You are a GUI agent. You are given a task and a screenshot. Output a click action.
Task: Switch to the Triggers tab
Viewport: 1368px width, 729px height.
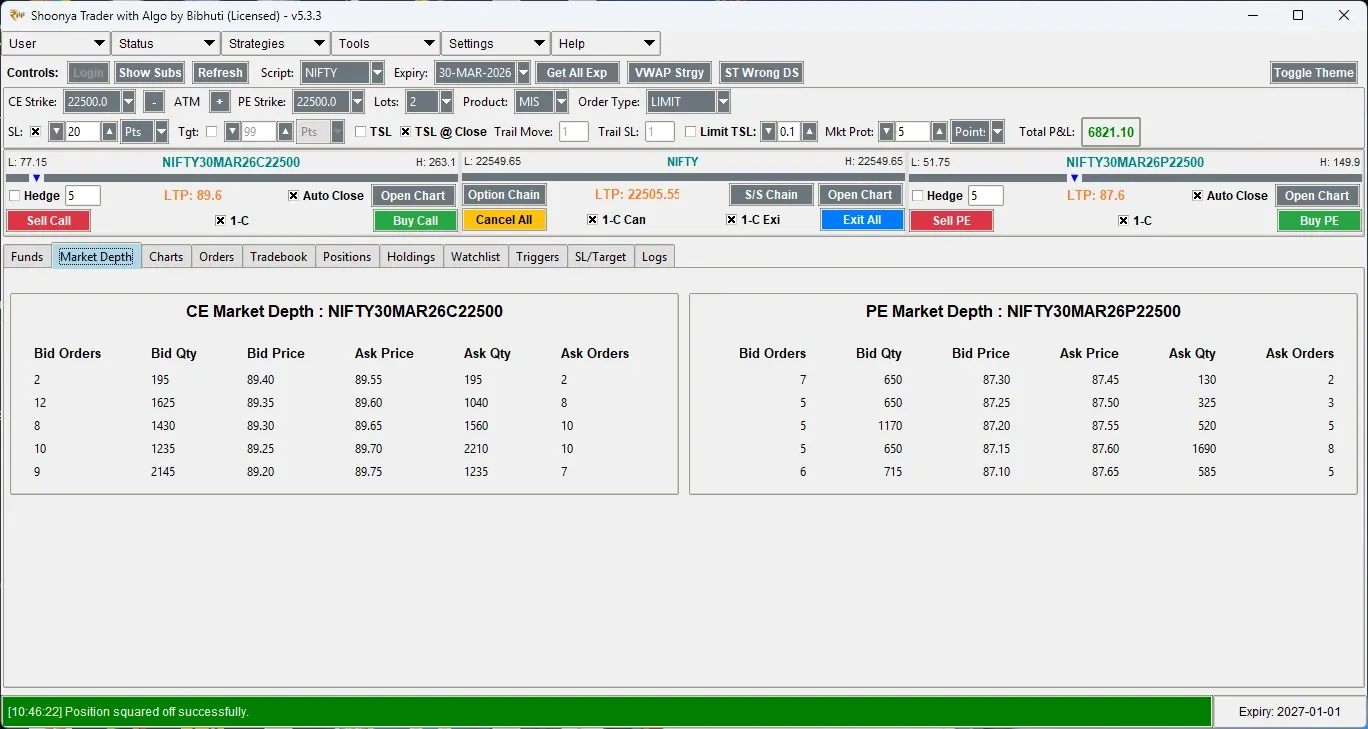click(x=538, y=257)
